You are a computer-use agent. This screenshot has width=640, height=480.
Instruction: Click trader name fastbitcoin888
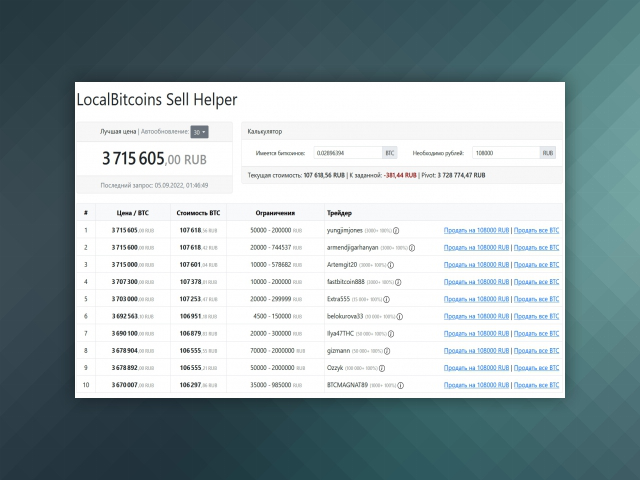(345, 282)
